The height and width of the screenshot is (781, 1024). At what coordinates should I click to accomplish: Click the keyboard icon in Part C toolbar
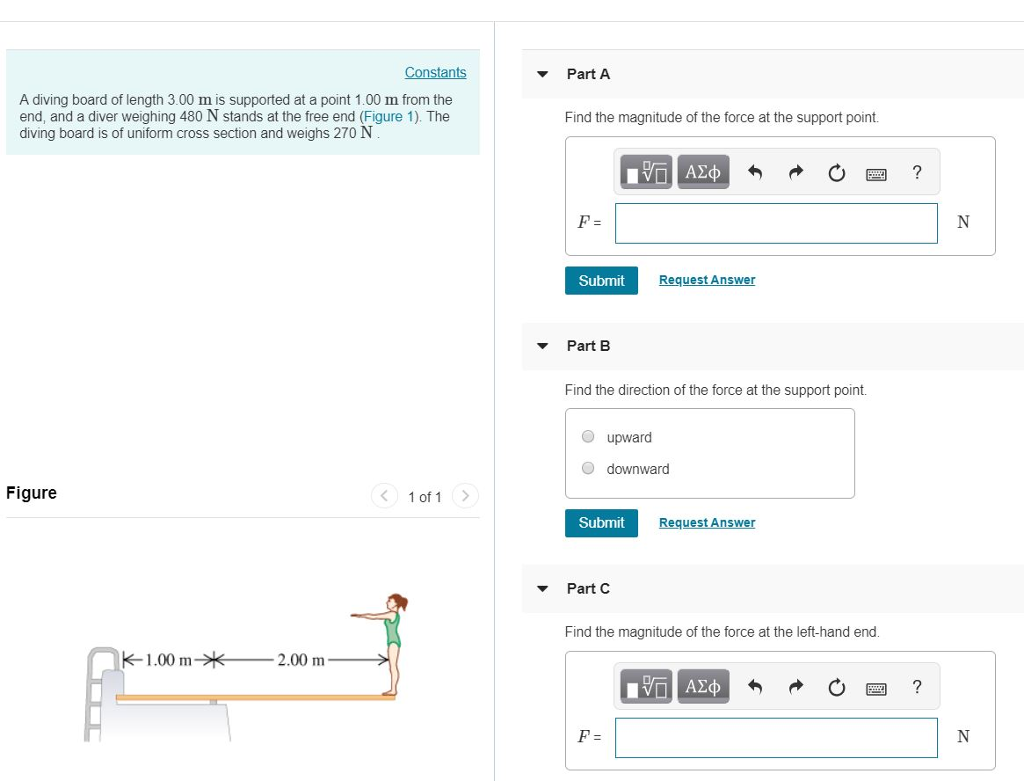[877, 686]
